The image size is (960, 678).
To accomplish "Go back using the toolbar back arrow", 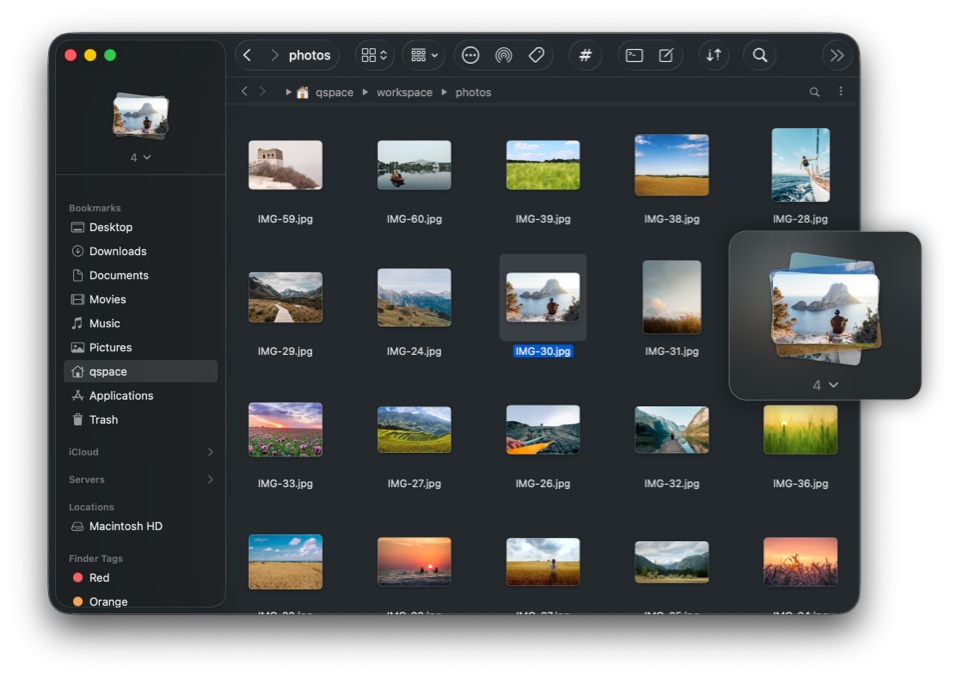I will [248, 56].
